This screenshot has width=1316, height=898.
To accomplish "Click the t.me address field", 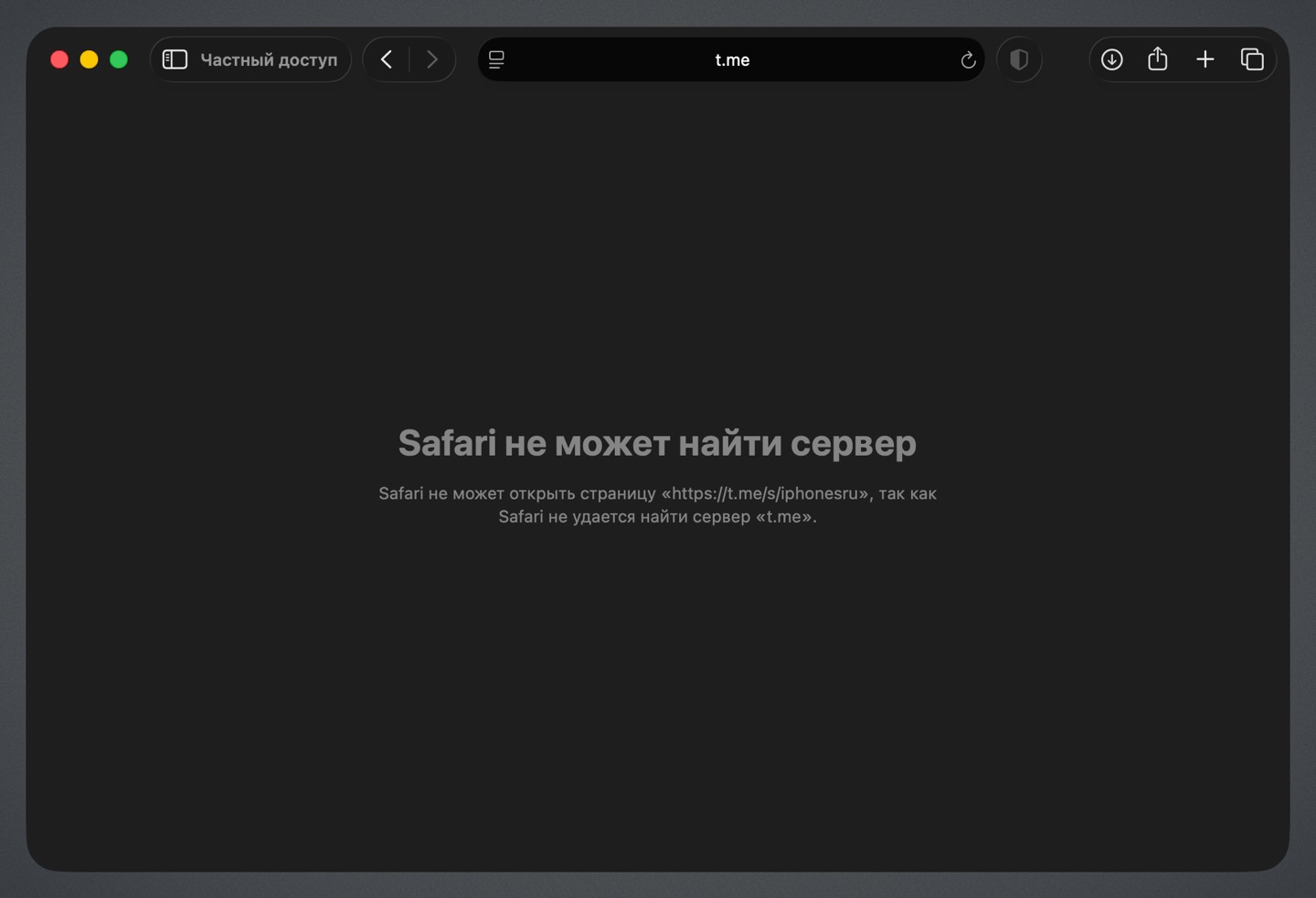I will [x=731, y=59].
